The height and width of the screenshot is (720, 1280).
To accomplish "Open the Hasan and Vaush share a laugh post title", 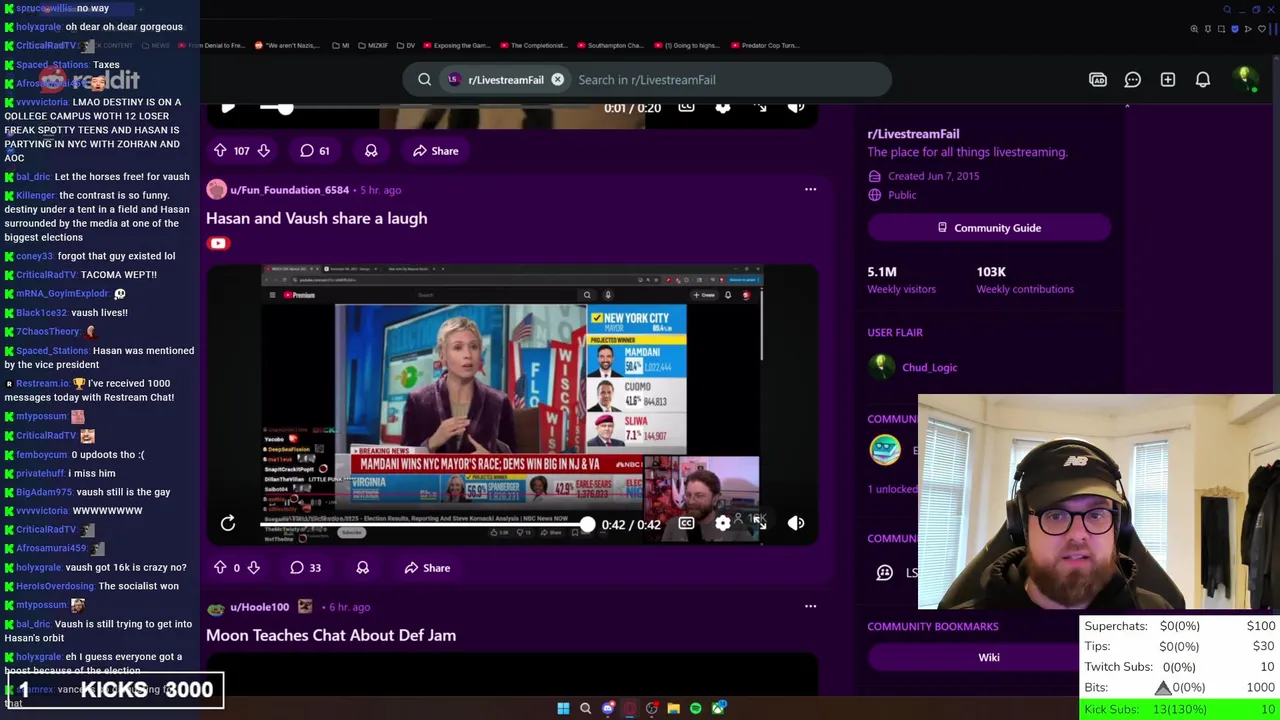I will pos(316,218).
